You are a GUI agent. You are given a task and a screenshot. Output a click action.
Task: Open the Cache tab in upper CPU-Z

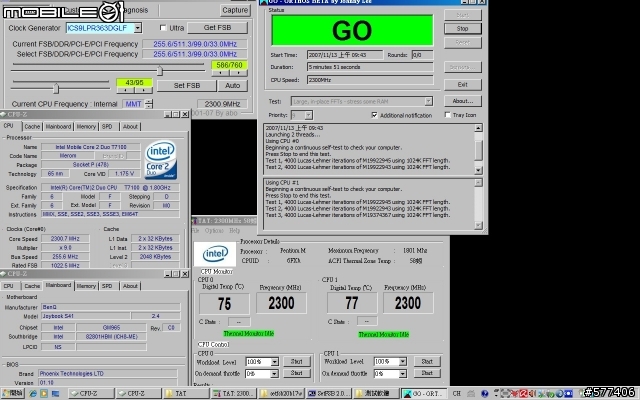(x=32, y=127)
